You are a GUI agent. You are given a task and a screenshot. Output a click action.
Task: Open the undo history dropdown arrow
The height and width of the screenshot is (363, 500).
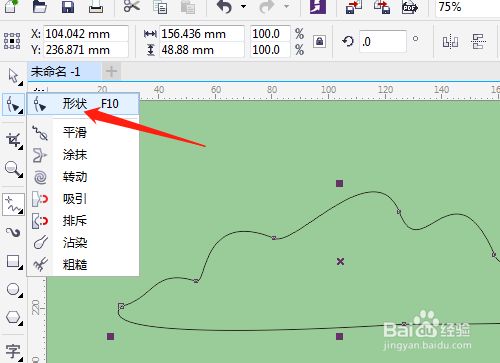[244, 6]
